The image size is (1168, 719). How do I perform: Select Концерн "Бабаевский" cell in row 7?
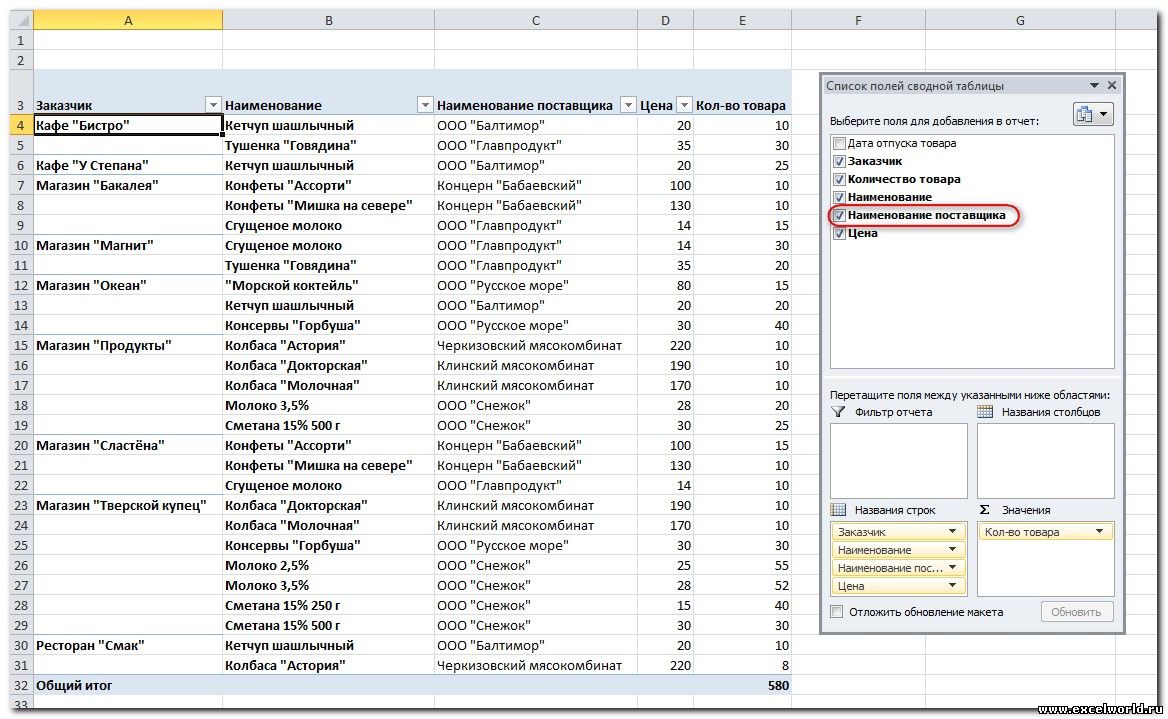pyautogui.click(x=536, y=186)
